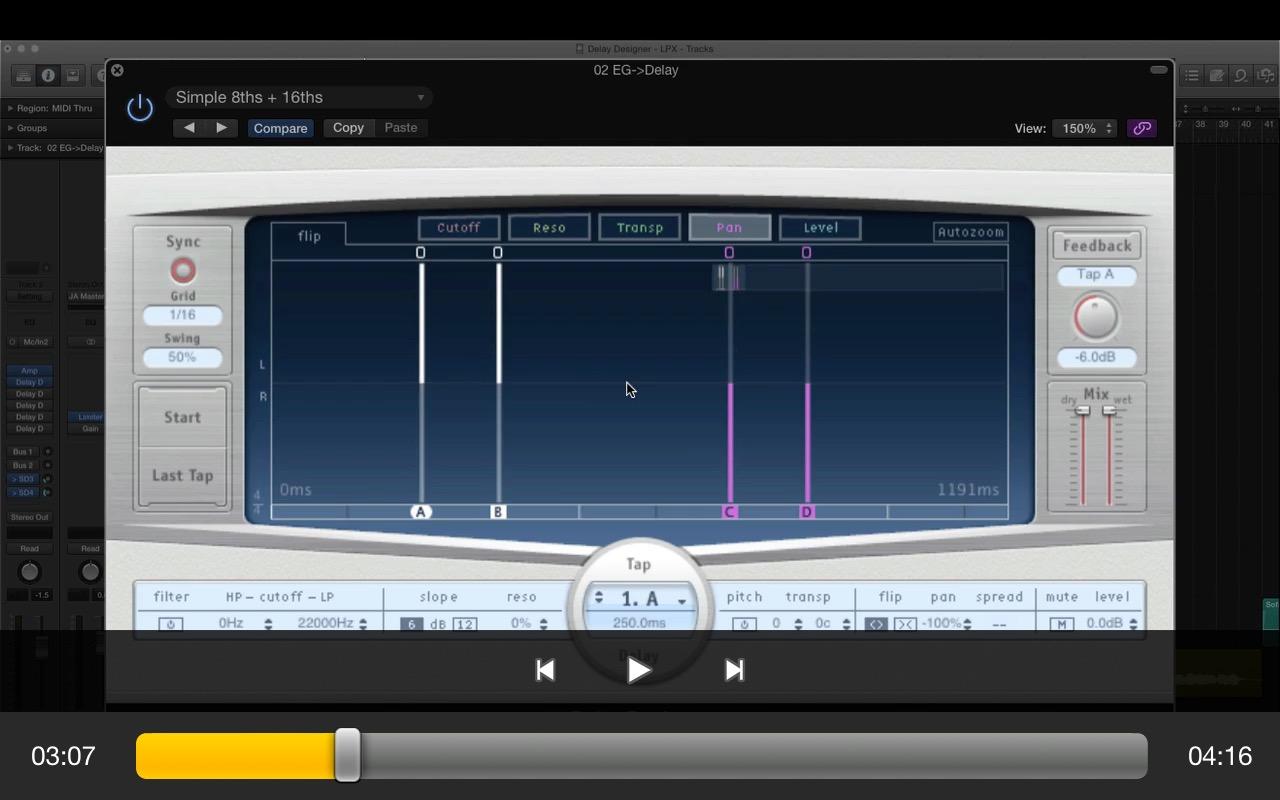
Task: Click the 250.0ms delay time field
Action: [640, 623]
